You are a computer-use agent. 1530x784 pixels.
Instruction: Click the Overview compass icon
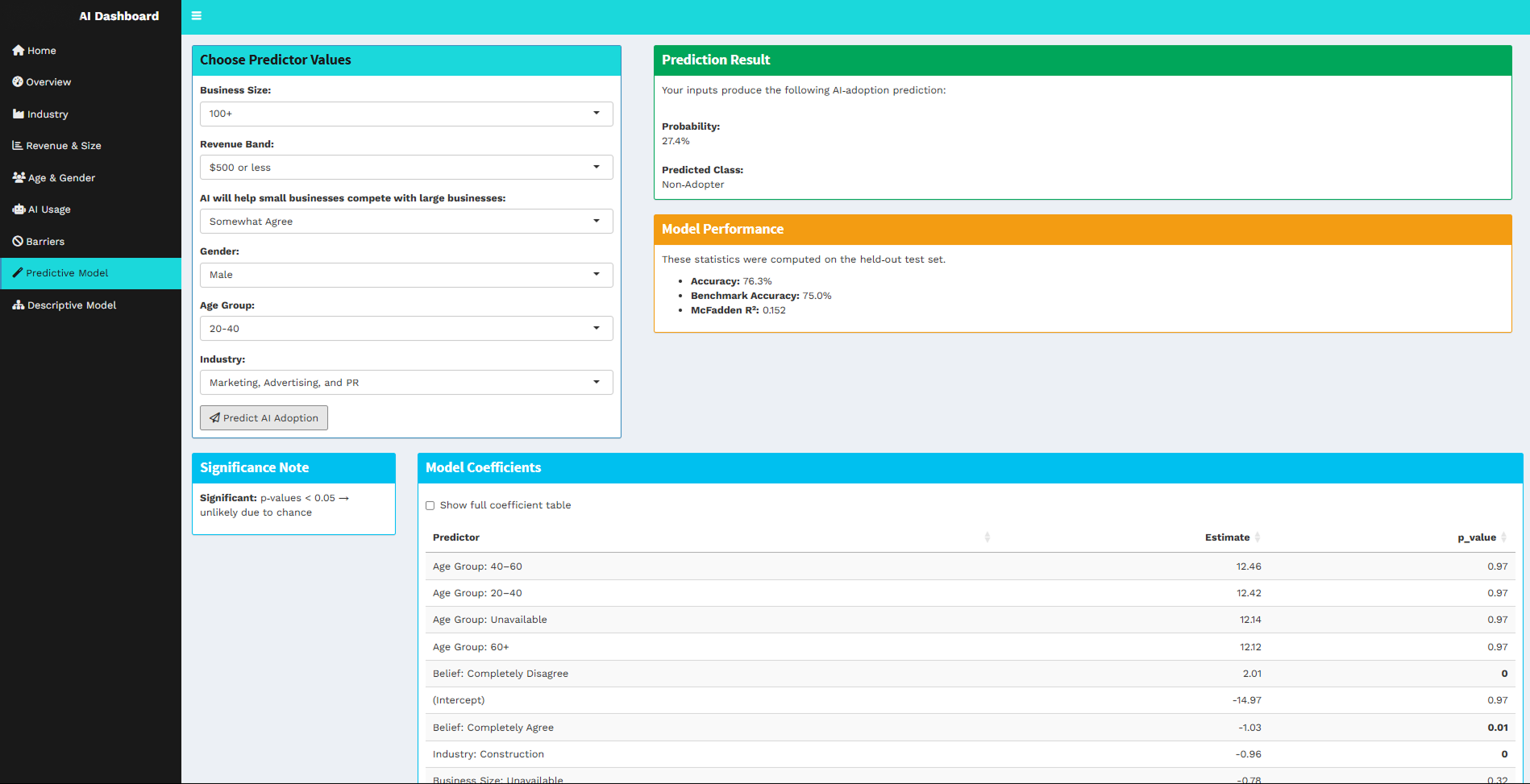point(18,81)
